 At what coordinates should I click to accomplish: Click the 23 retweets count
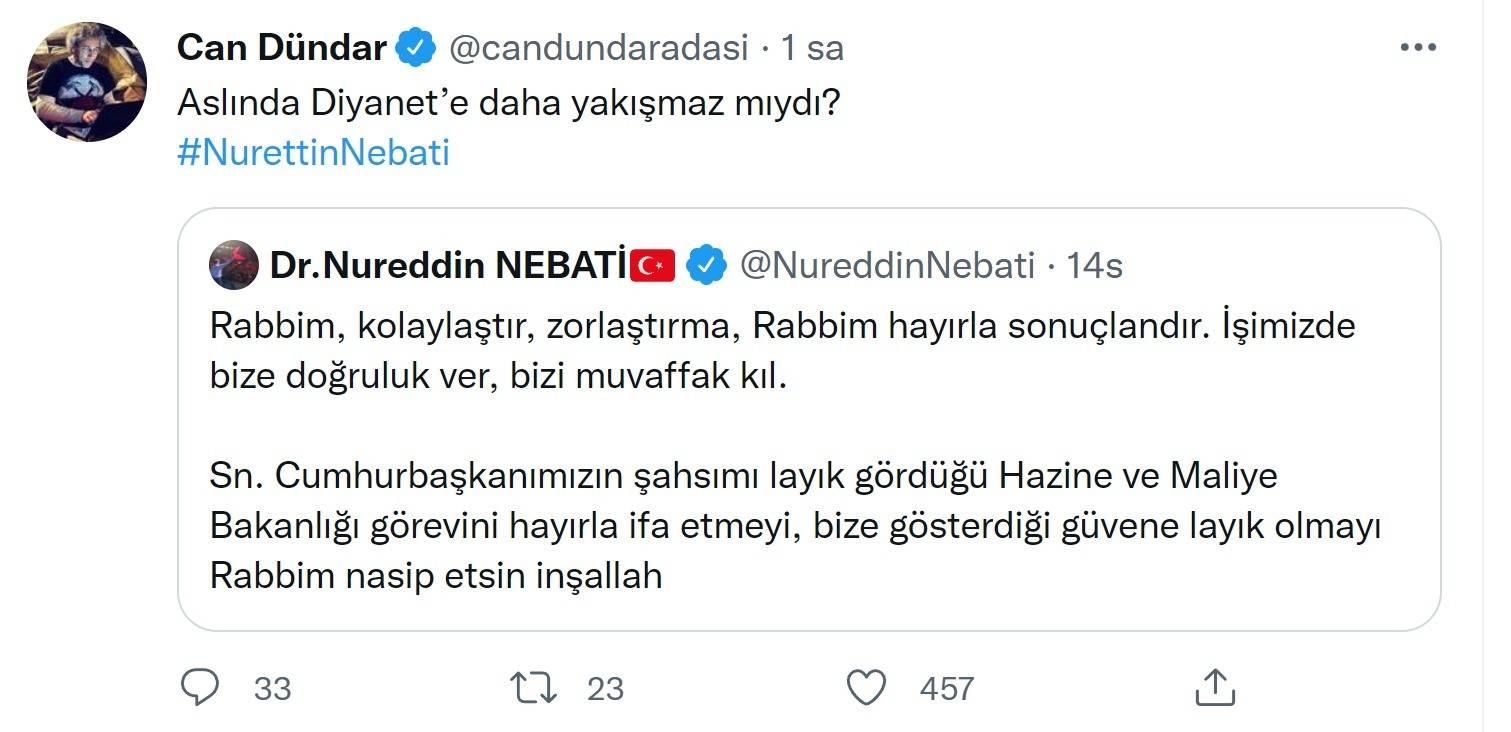tap(605, 688)
